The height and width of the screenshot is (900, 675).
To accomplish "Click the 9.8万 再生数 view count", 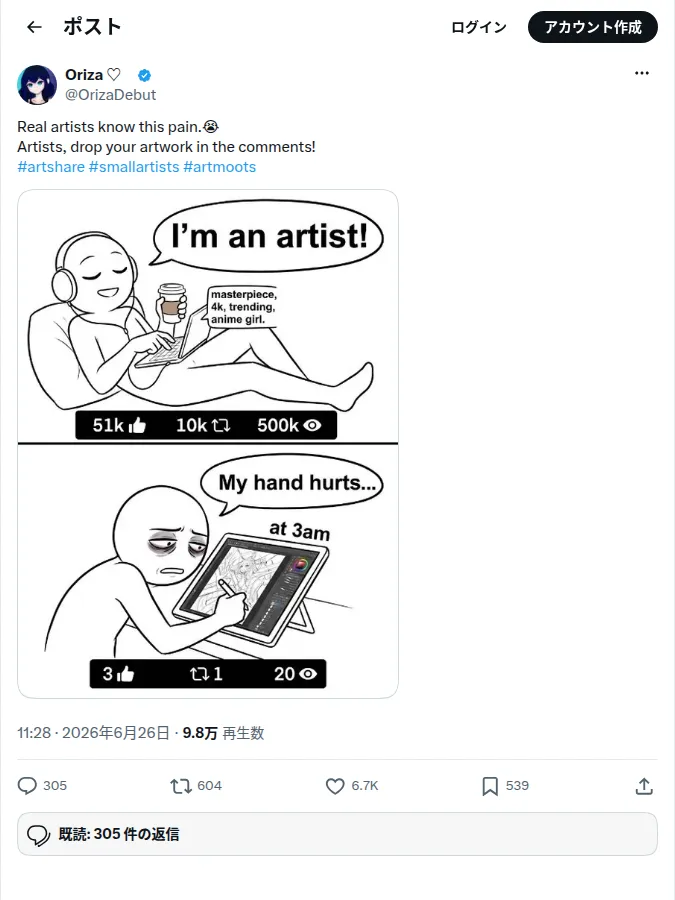I will [223, 733].
